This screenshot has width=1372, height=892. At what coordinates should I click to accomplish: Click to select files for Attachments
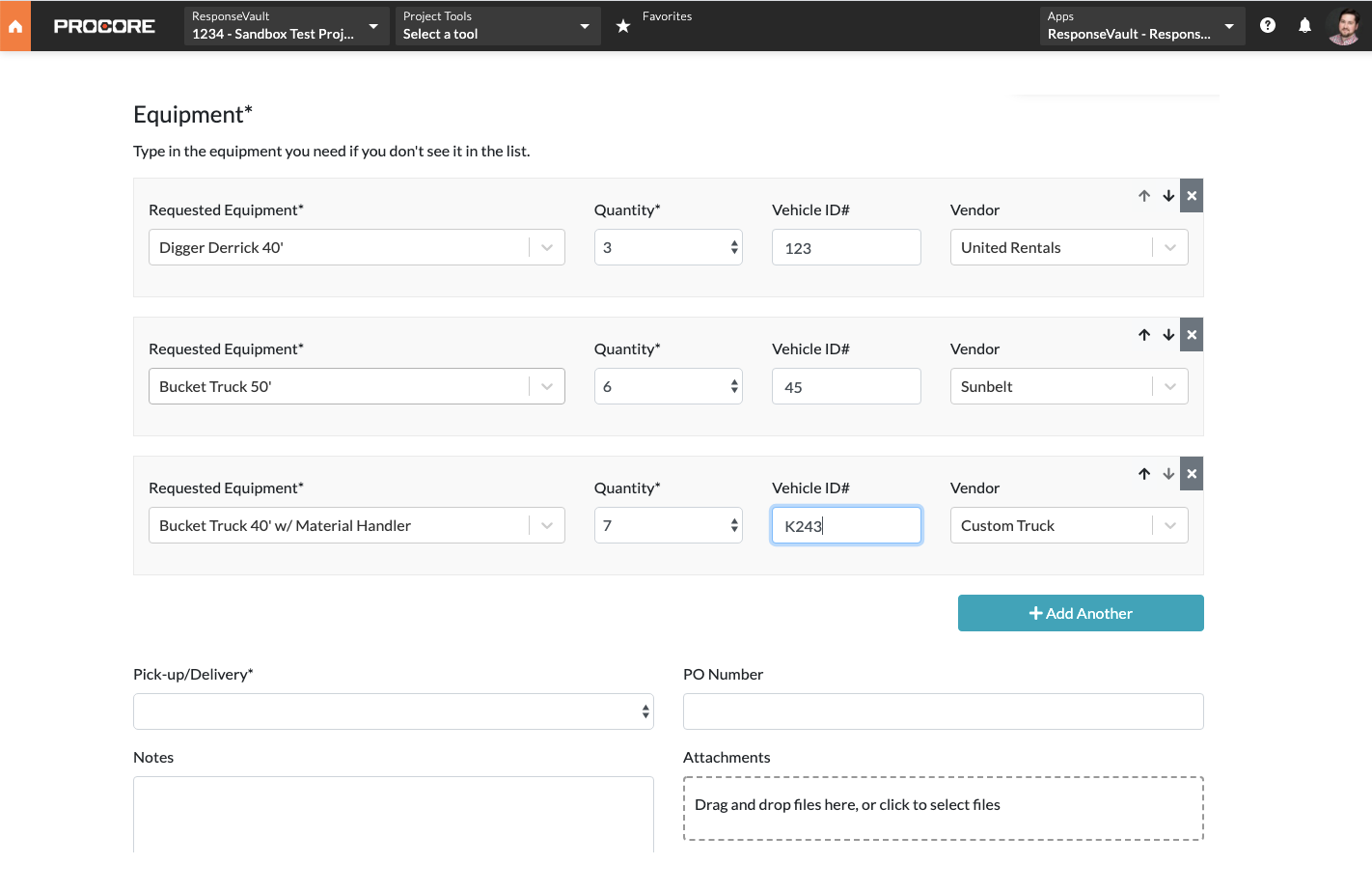[943, 808]
